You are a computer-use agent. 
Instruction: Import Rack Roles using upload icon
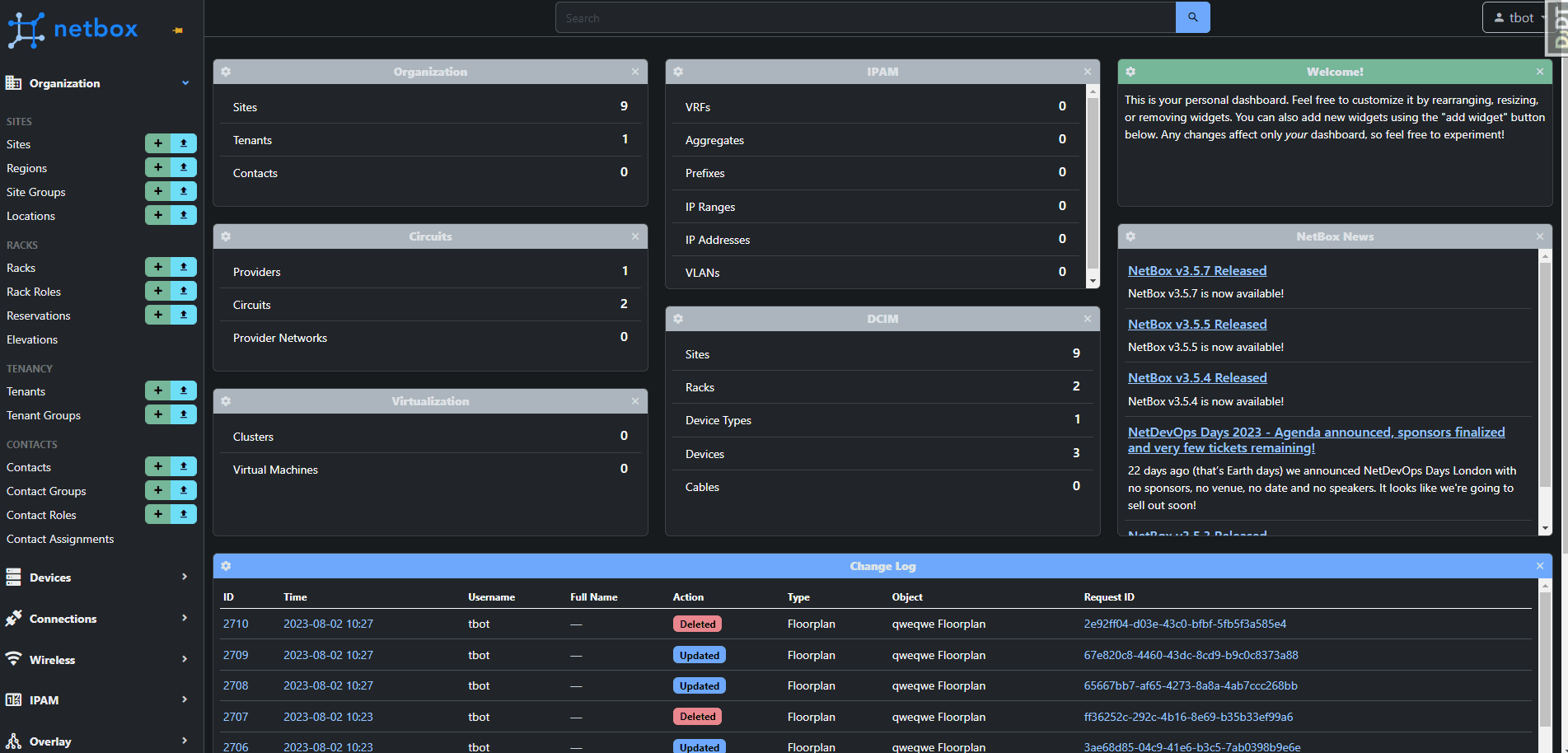(x=184, y=291)
